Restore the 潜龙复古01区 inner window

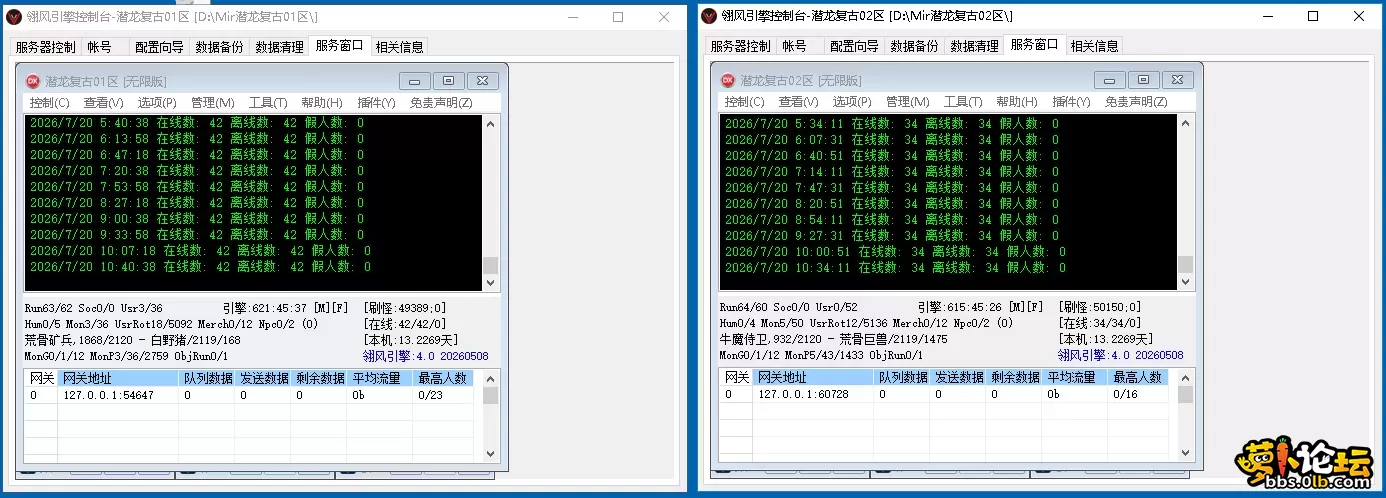[x=448, y=81]
